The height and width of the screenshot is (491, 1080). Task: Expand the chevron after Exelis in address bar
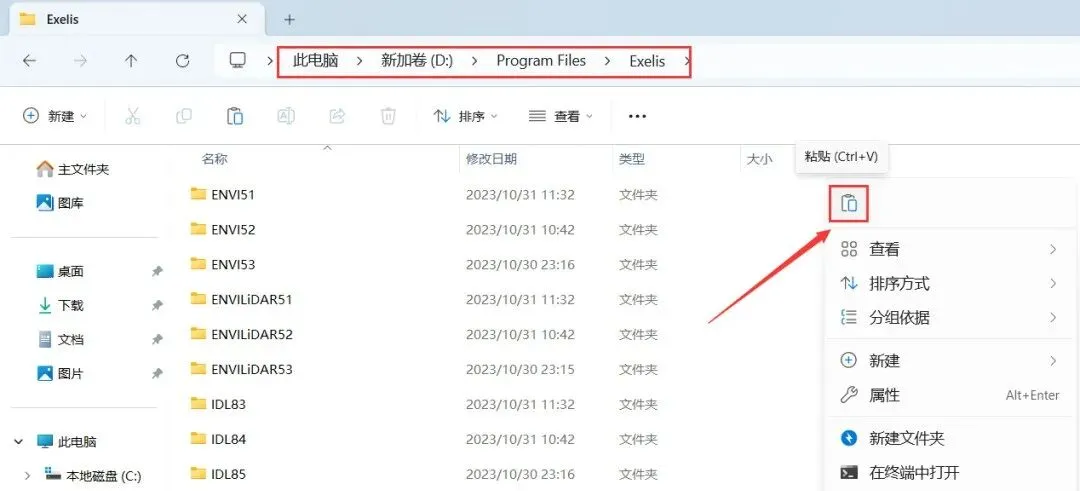(x=686, y=61)
